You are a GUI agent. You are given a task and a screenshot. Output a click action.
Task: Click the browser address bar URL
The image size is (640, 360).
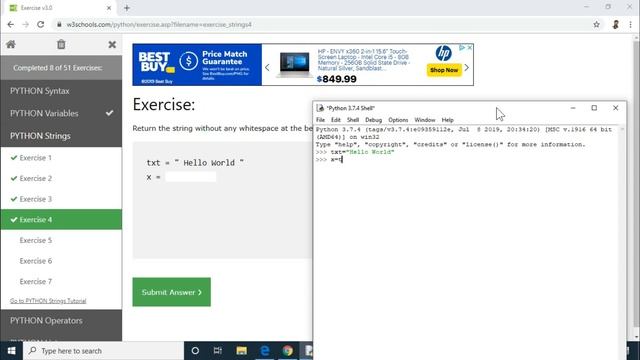point(159,24)
